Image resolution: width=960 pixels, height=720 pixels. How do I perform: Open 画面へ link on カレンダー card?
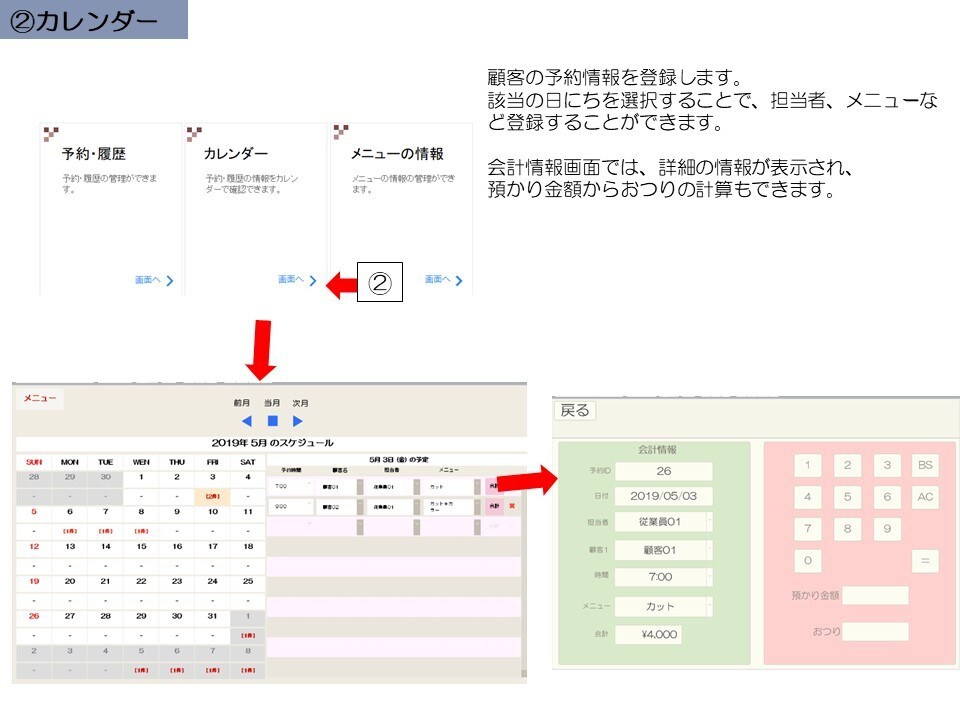[x=297, y=280]
